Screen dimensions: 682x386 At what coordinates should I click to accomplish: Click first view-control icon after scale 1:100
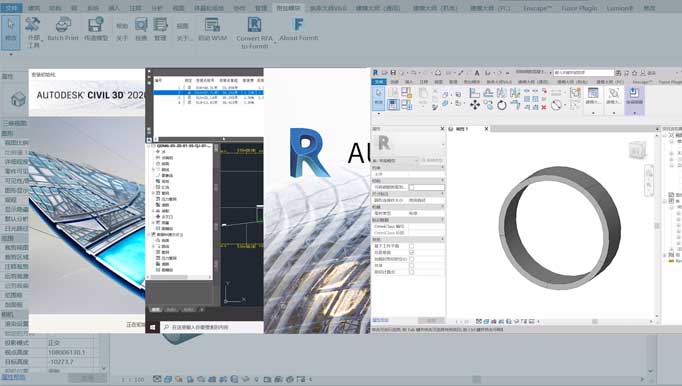click(157, 379)
